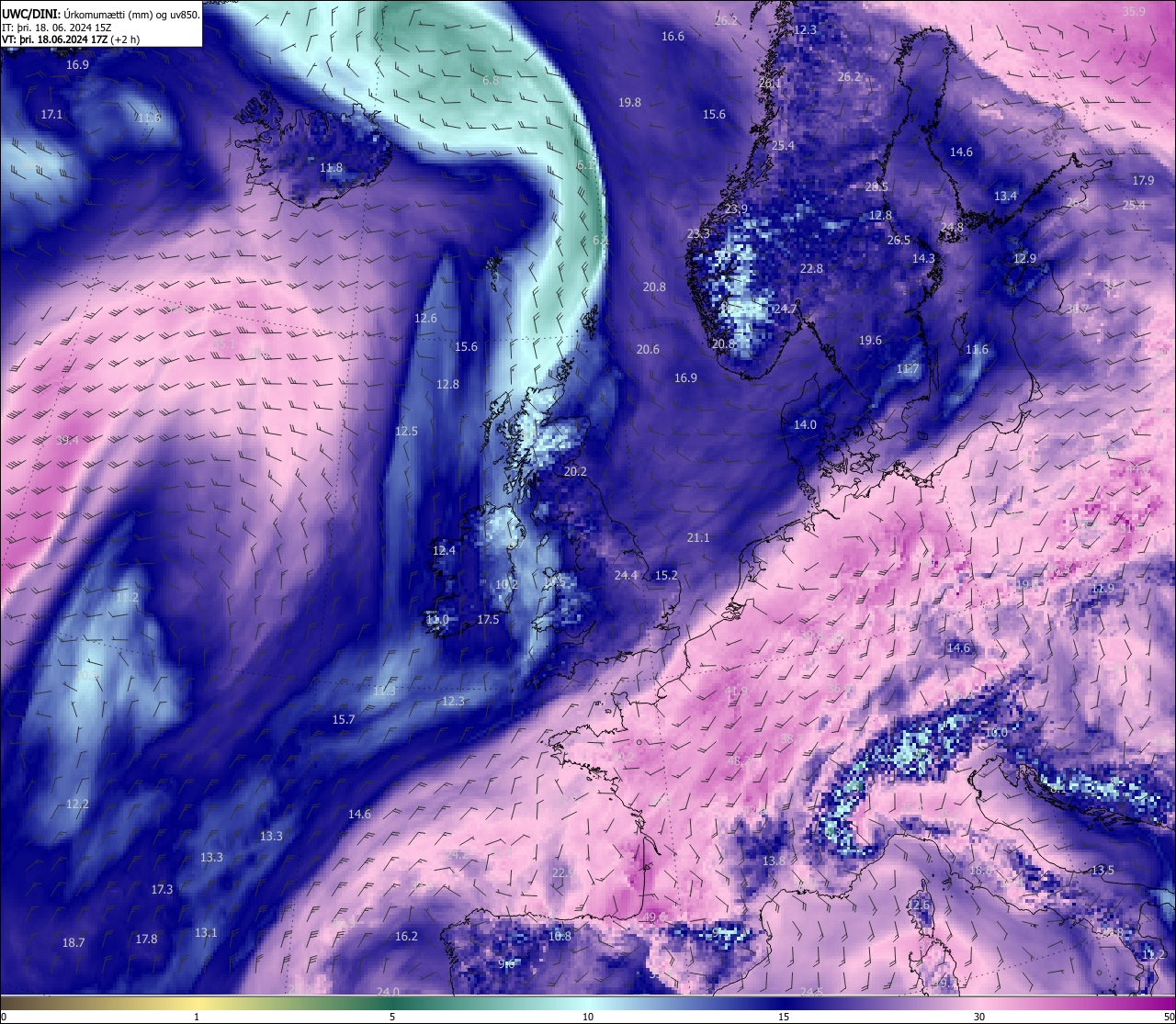
Task: Click the 20.6 value on the map
Action: point(648,350)
